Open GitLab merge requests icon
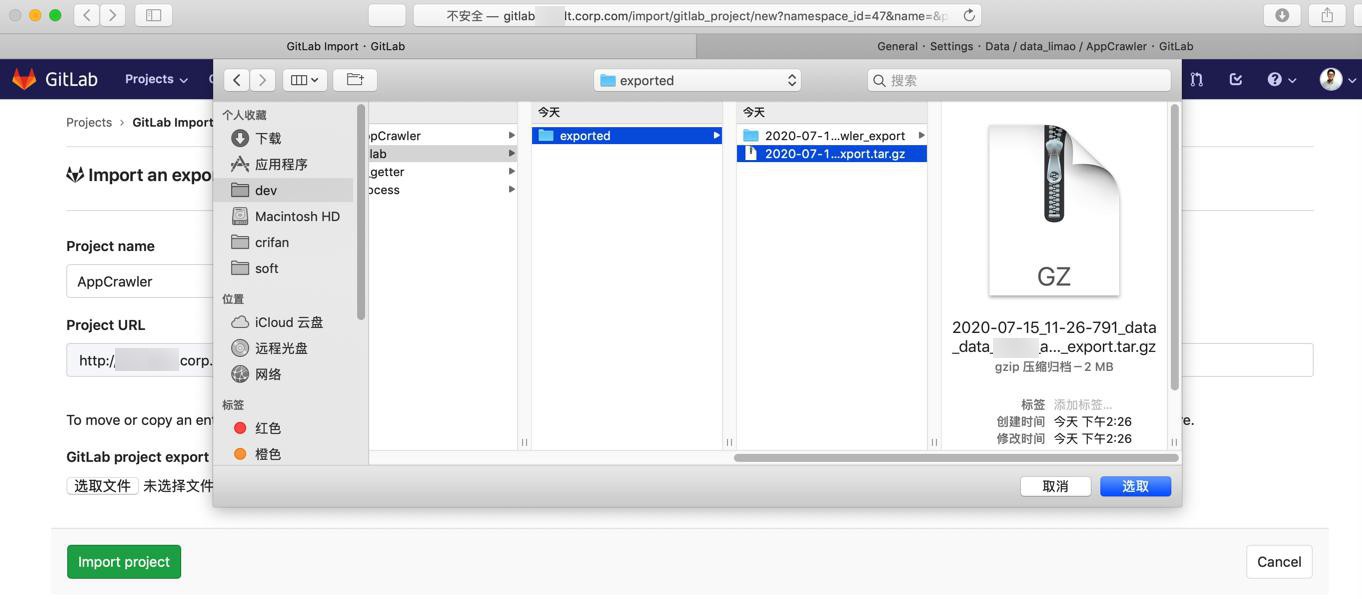This screenshot has width=1362, height=599. pos(1197,79)
